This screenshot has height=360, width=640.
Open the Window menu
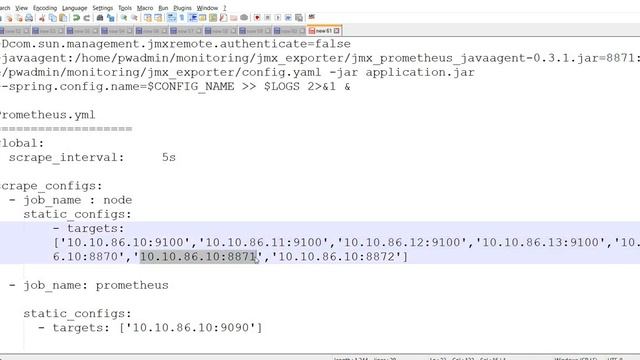pos(207,8)
